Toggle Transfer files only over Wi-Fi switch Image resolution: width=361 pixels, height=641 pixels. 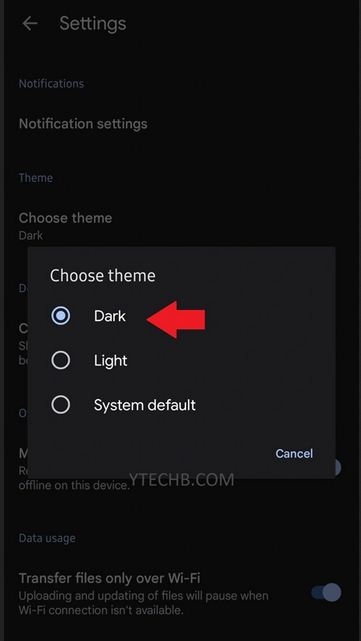[327, 592]
